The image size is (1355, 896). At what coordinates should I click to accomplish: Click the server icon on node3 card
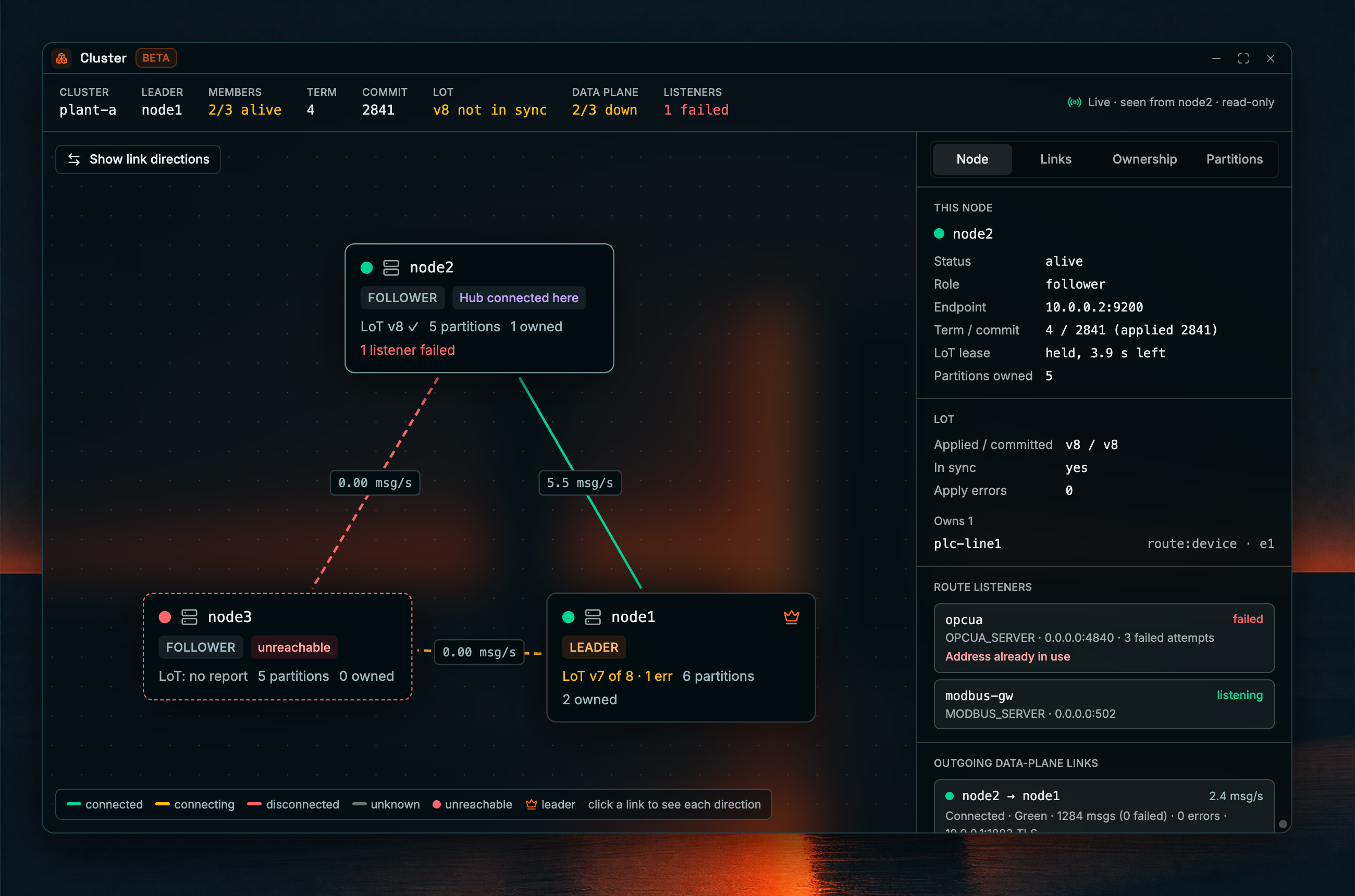coord(189,617)
